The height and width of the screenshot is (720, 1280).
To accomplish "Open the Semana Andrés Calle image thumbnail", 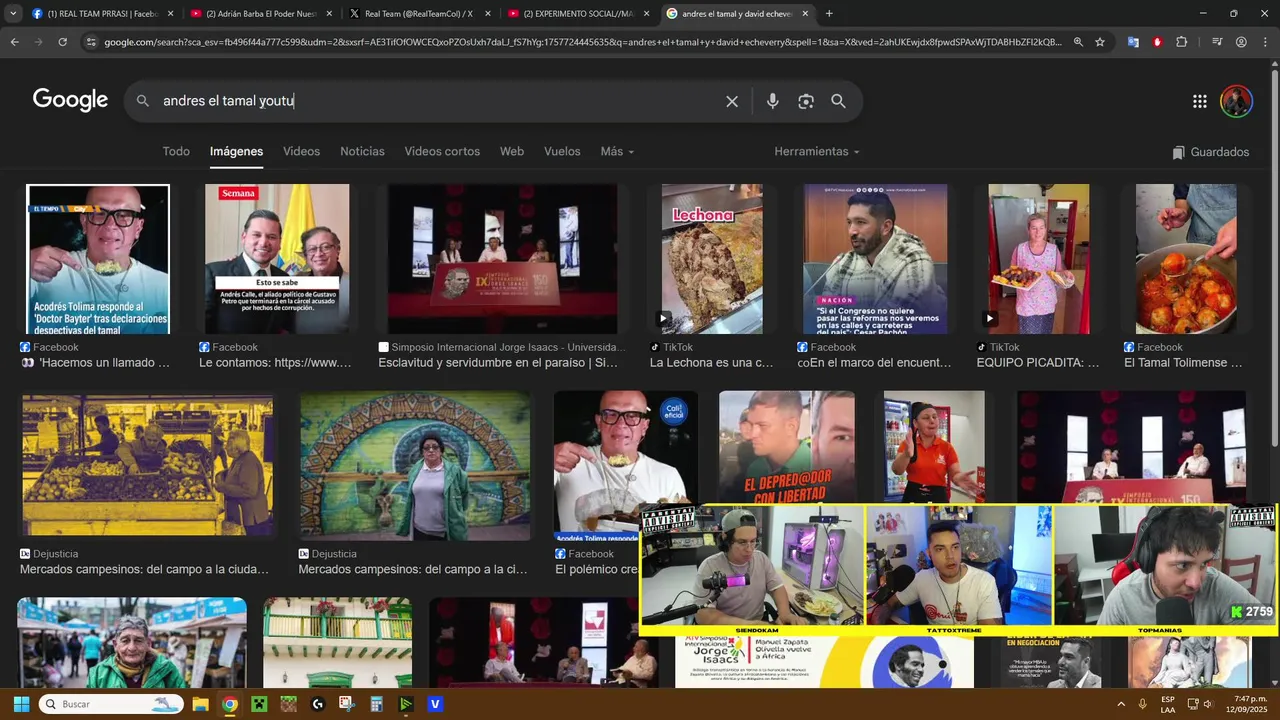I will click(277, 259).
